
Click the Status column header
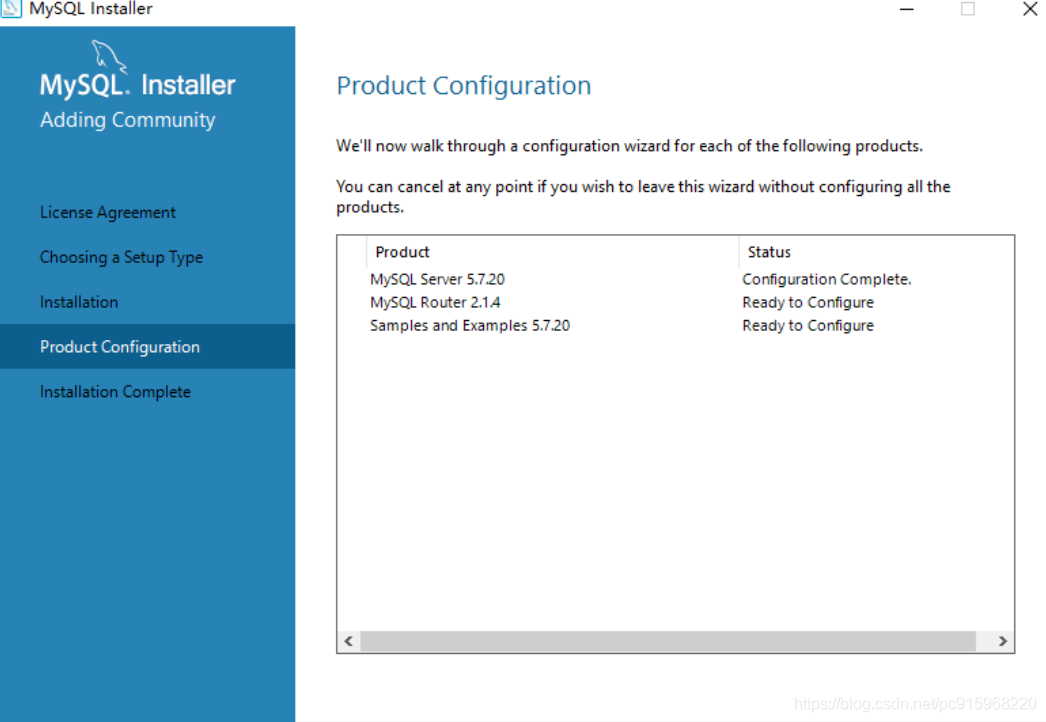tap(876, 252)
